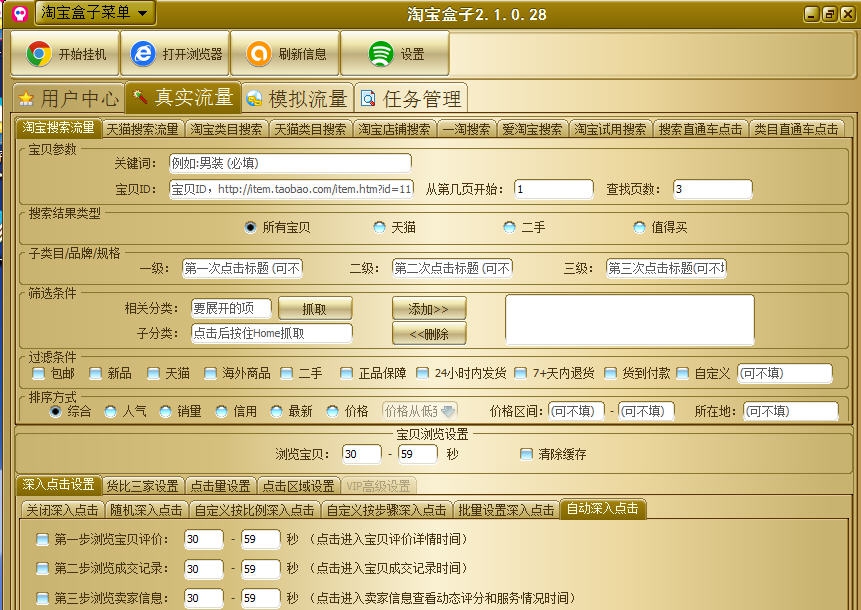
Task: Click the <<删除 button
Action: (x=429, y=333)
